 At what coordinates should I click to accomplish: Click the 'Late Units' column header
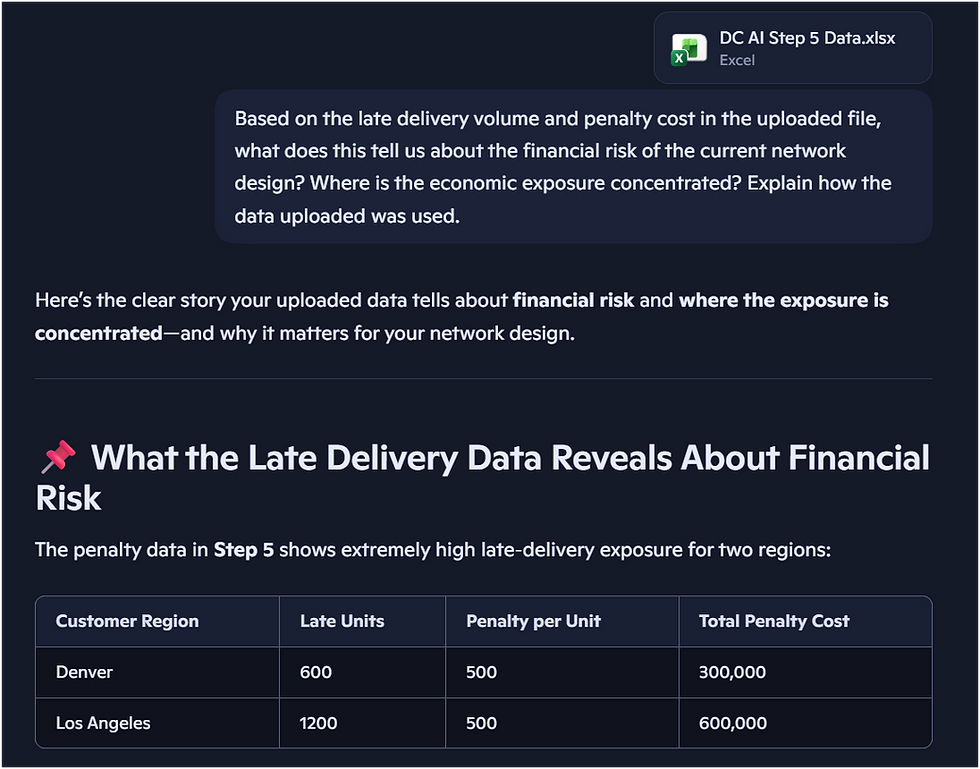[342, 621]
